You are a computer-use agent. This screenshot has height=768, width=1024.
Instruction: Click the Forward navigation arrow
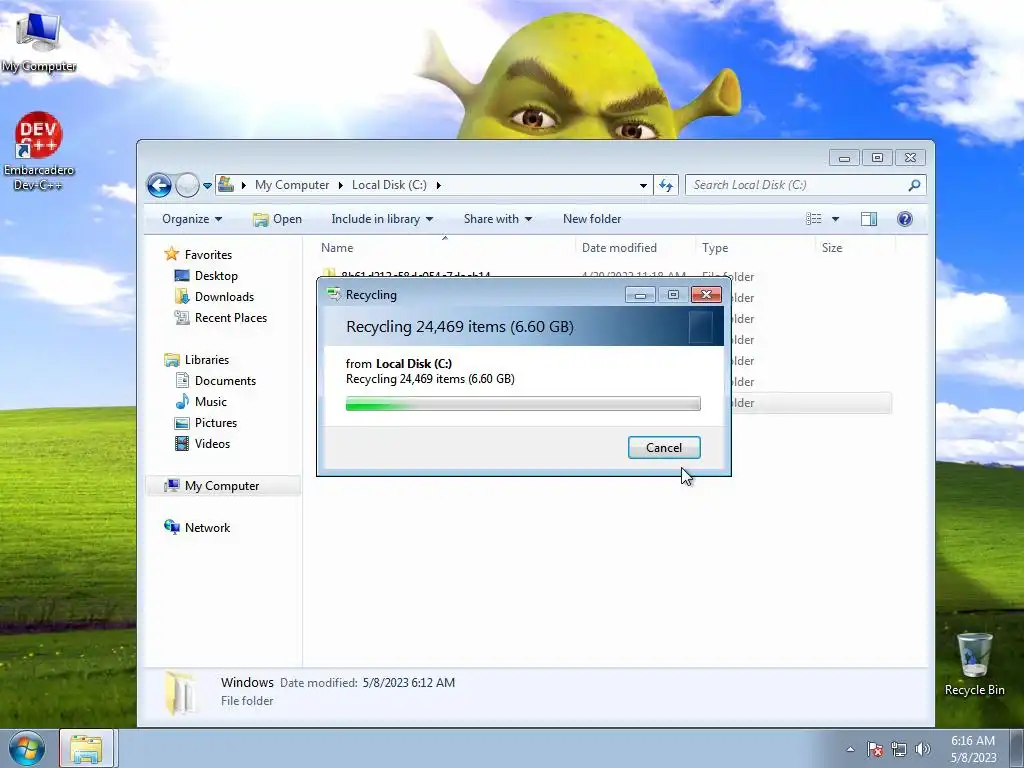187,185
